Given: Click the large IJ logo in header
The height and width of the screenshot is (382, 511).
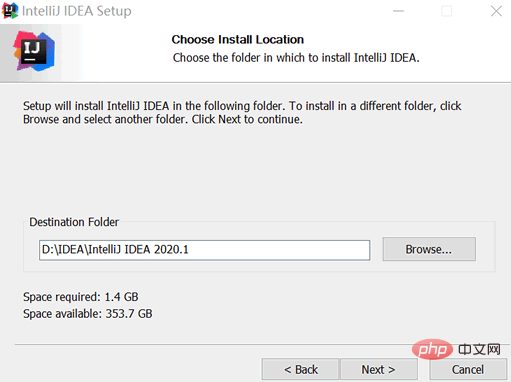Looking at the screenshot, I should 34,51.
